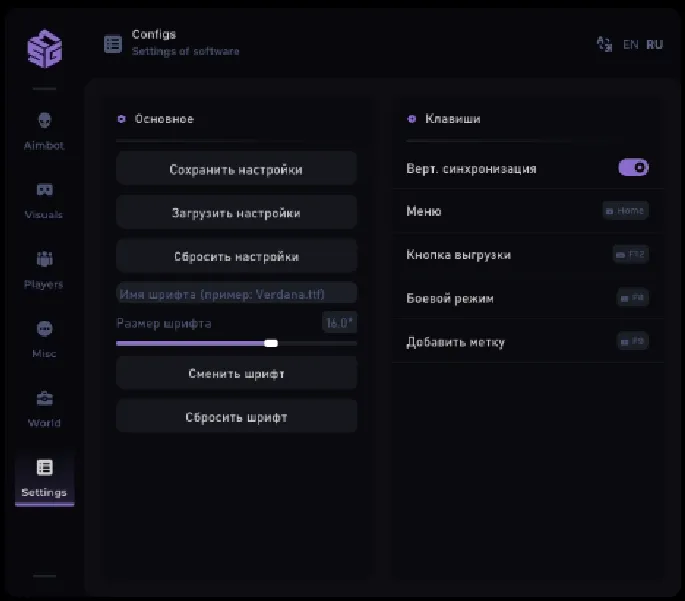
Task: Focus the Имя шрифта input field
Action: click(236, 293)
